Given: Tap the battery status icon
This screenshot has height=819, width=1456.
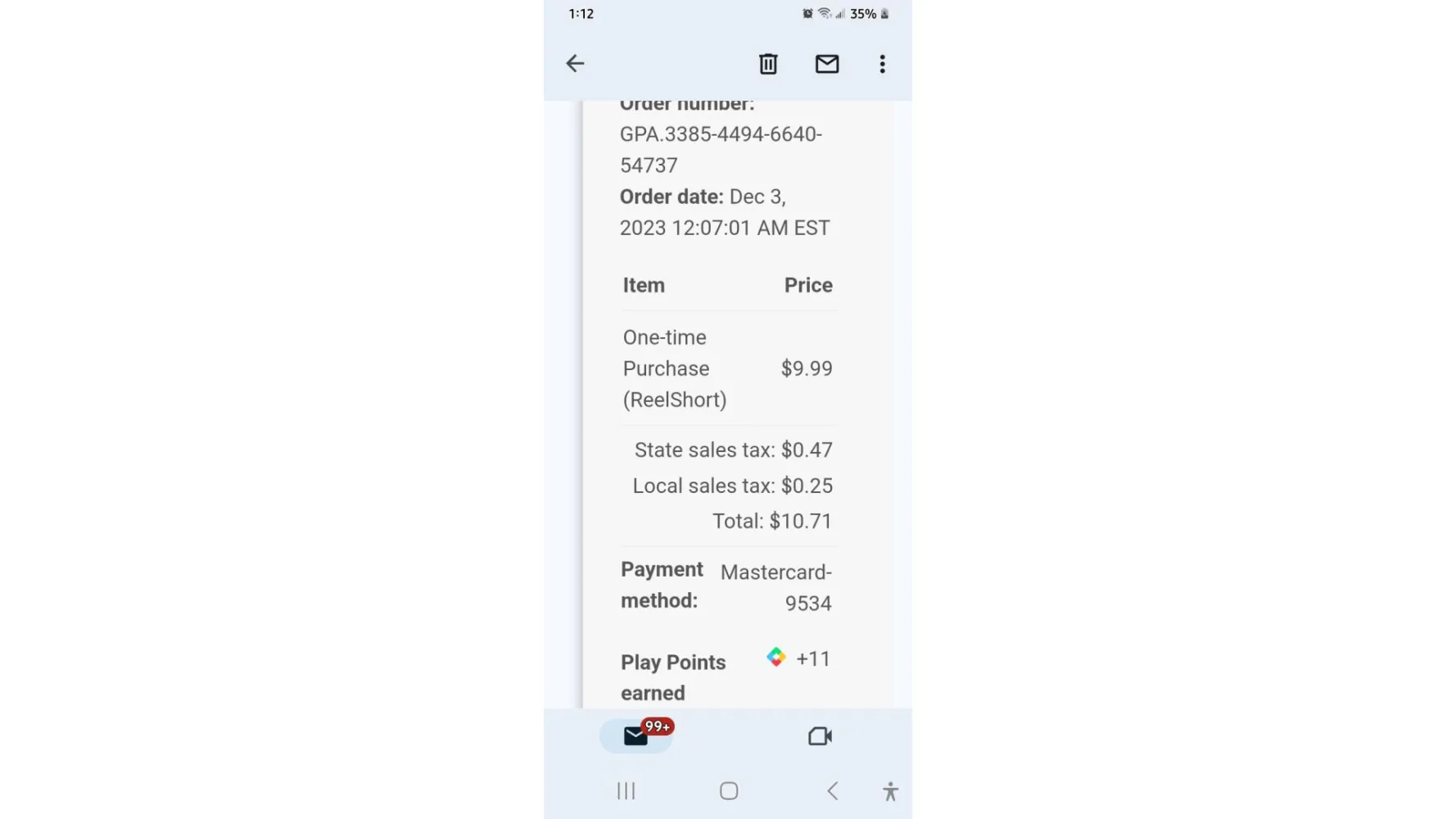Looking at the screenshot, I should click(x=884, y=13).
